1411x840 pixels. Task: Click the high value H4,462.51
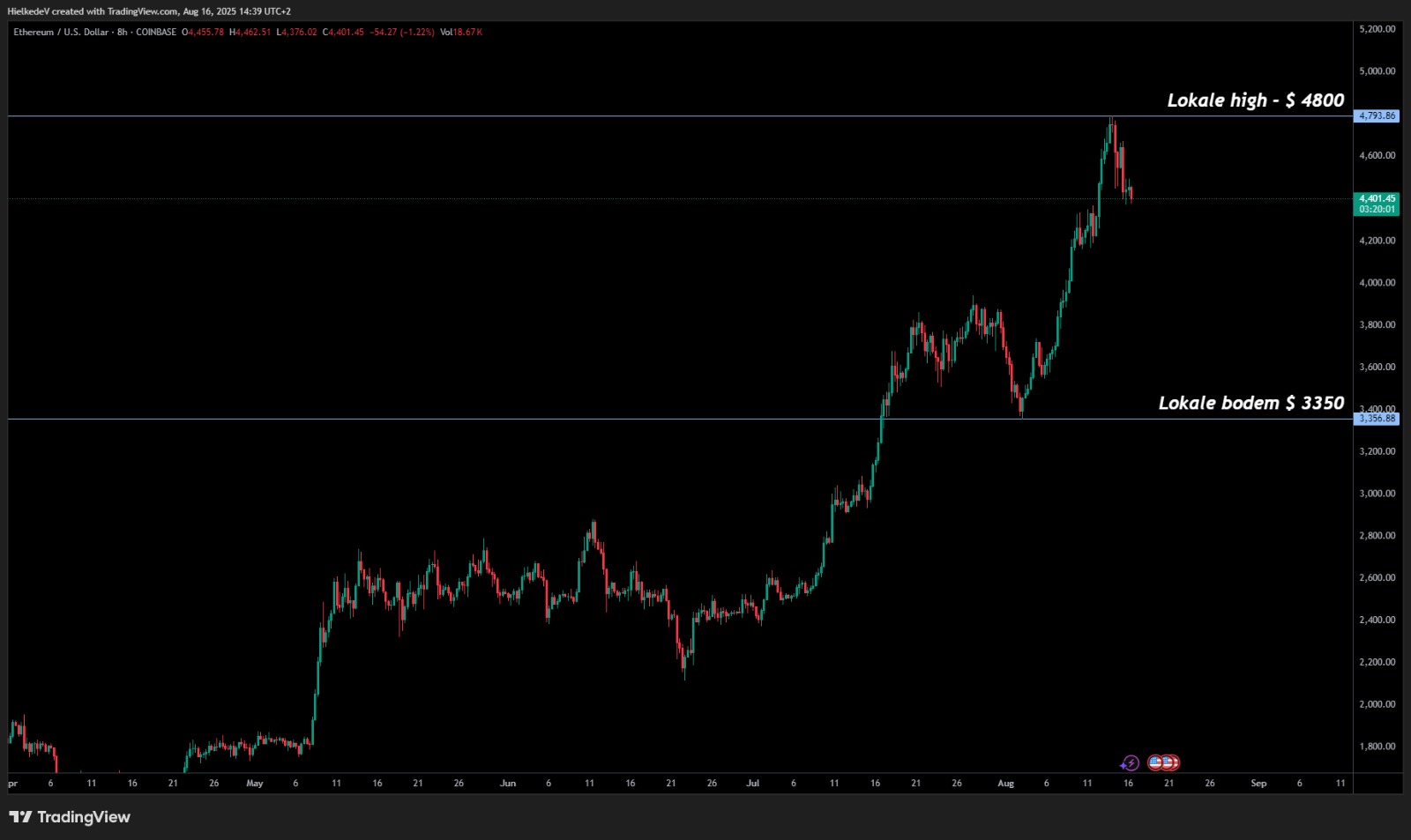[250, 33]
